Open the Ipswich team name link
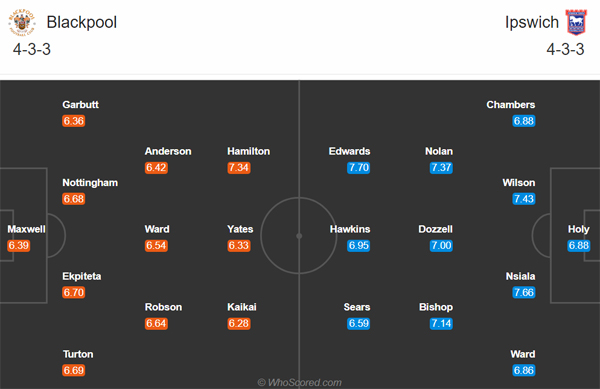This screenshot has height=389, width=600. 532,22
